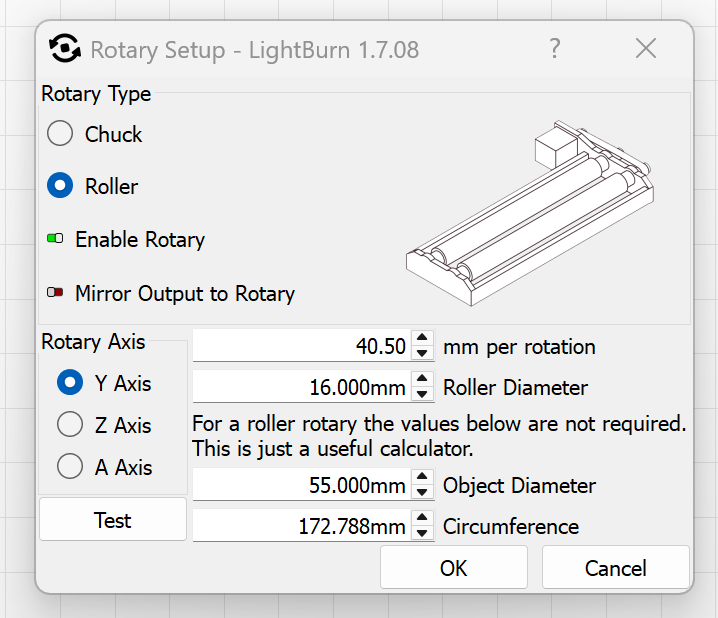Click the Object Diameter input field
The height and width of the screenshot is (618, 718).
[x=301, y=486]
